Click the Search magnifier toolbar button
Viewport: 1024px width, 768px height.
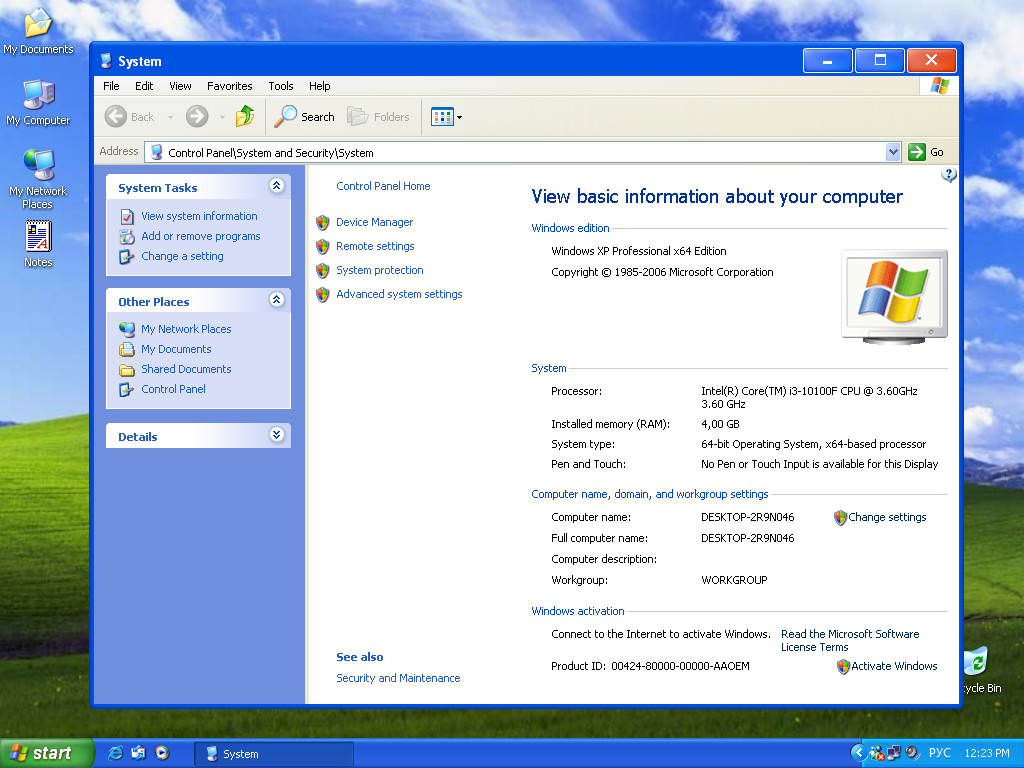304,117
